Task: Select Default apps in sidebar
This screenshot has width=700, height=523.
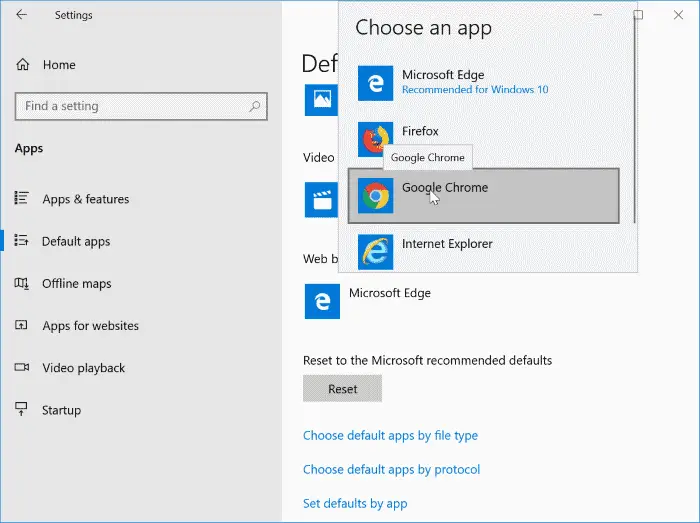Action: (x=76, y=241)
